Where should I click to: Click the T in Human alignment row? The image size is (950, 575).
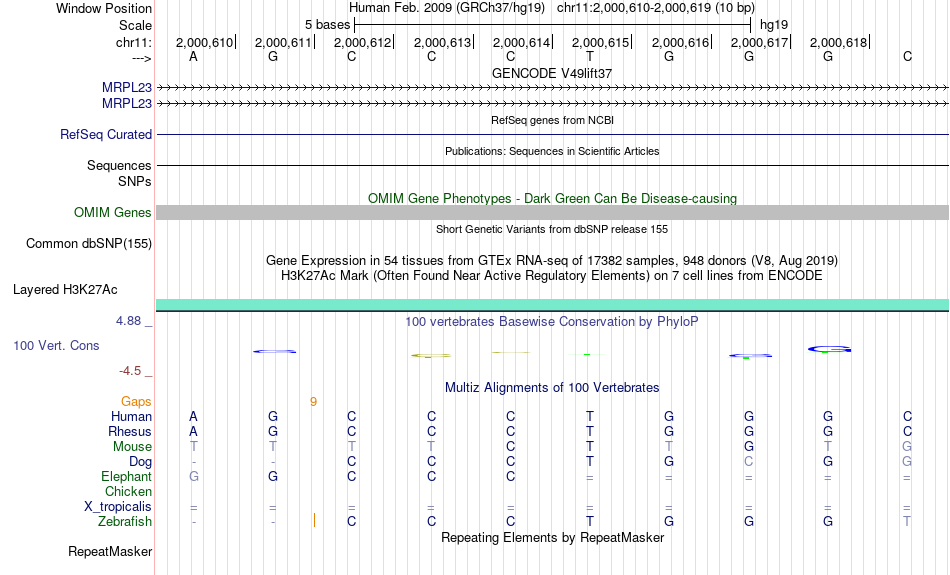[x=590, y=417]
